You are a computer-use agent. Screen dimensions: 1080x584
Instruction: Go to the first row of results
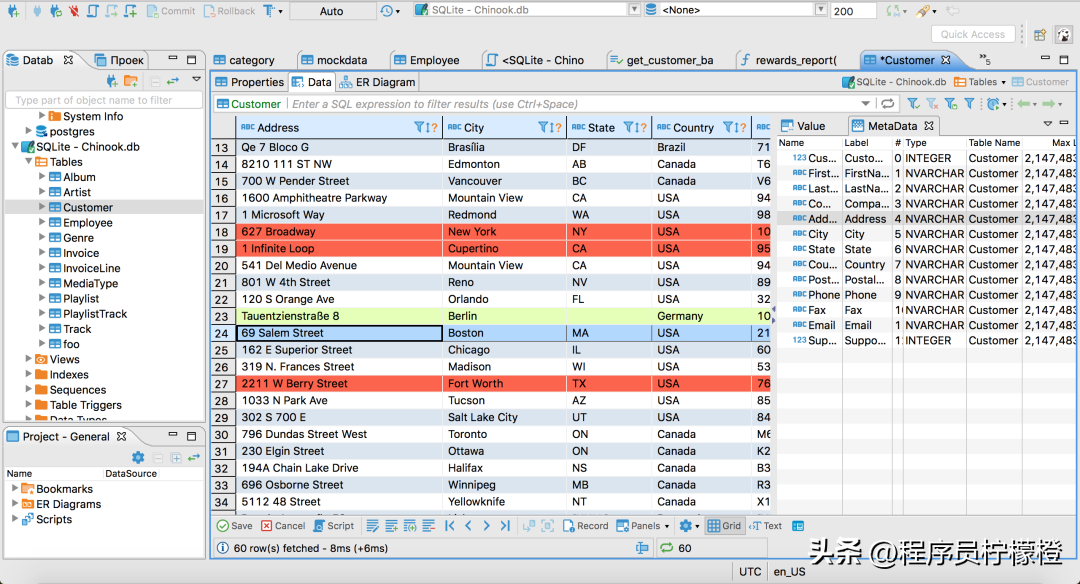[450, 526]
